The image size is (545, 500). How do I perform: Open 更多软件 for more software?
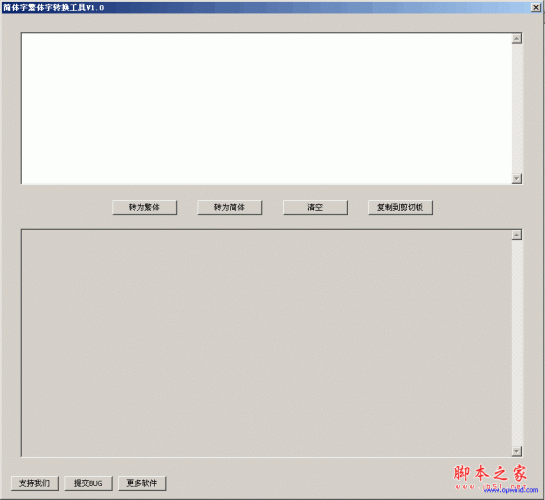click(x=142, y=483)
